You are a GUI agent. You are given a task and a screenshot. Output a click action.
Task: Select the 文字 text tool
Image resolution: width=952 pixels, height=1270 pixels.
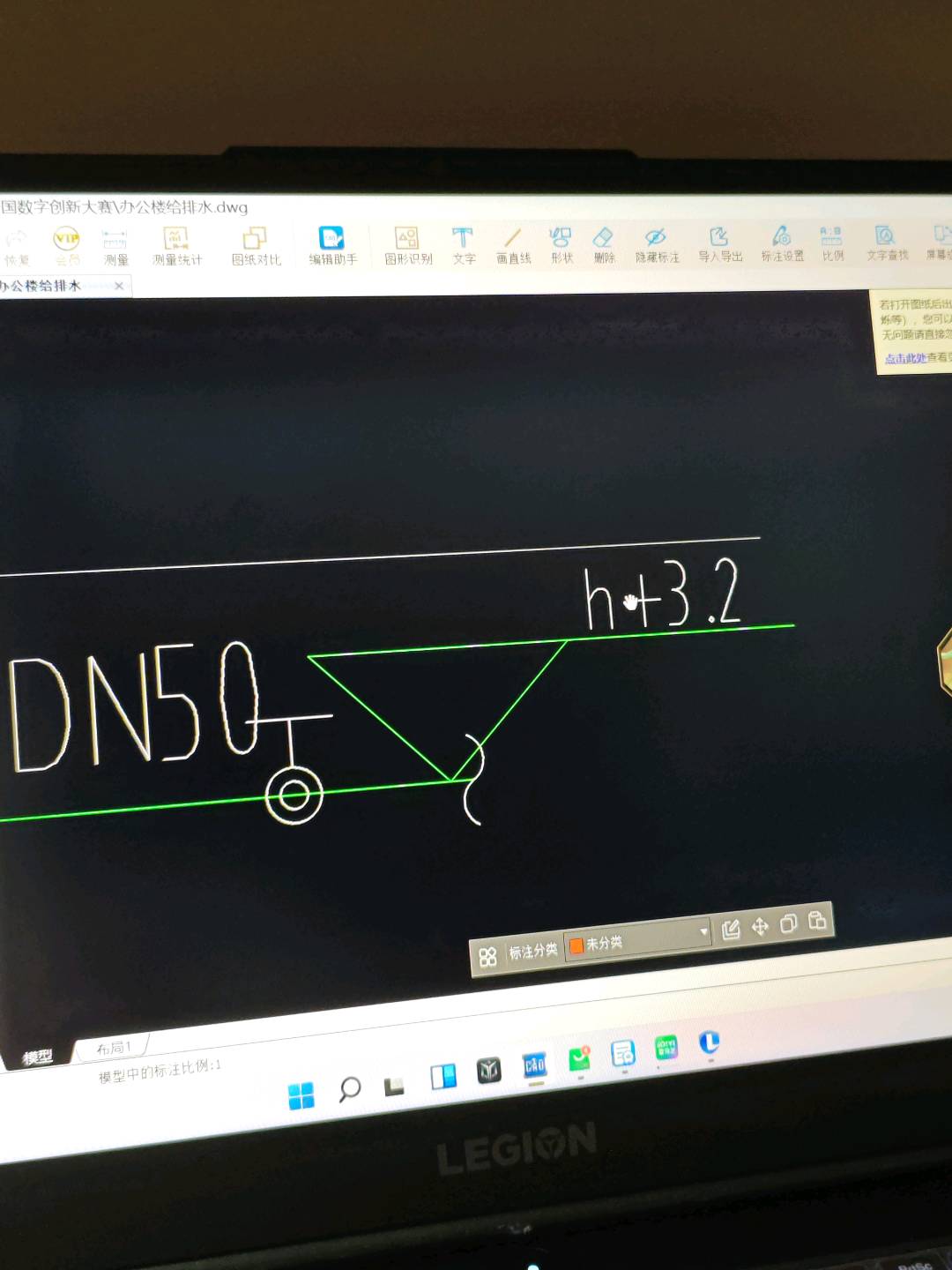pos(464,245)
